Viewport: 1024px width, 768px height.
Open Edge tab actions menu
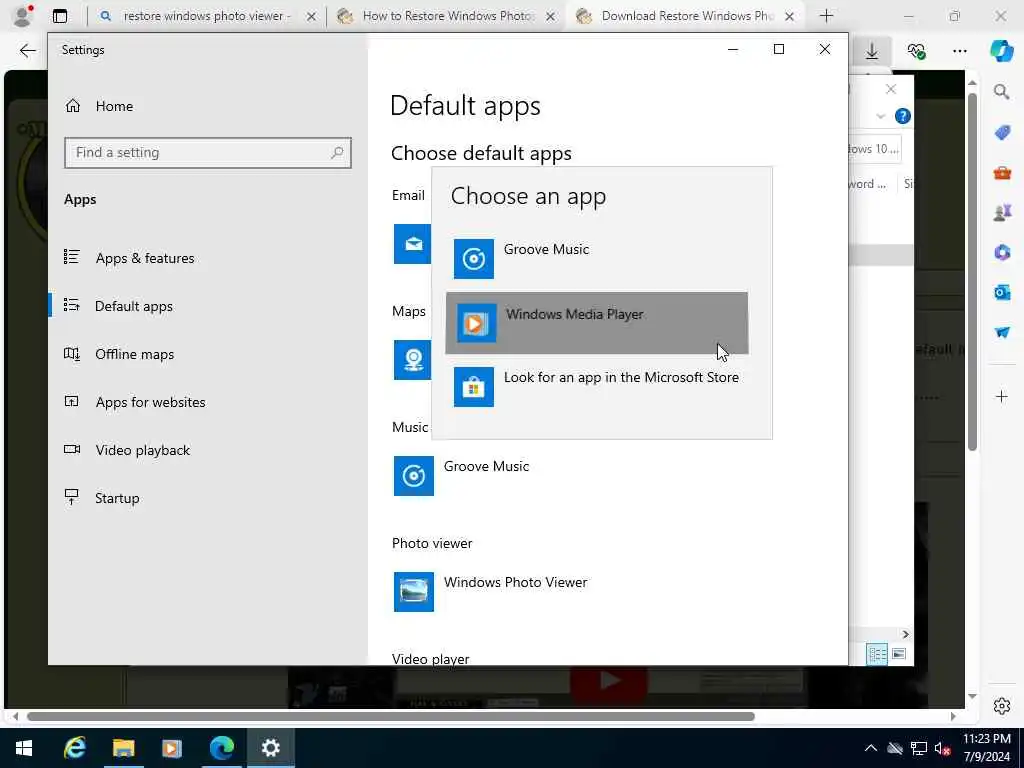(60, 16)
